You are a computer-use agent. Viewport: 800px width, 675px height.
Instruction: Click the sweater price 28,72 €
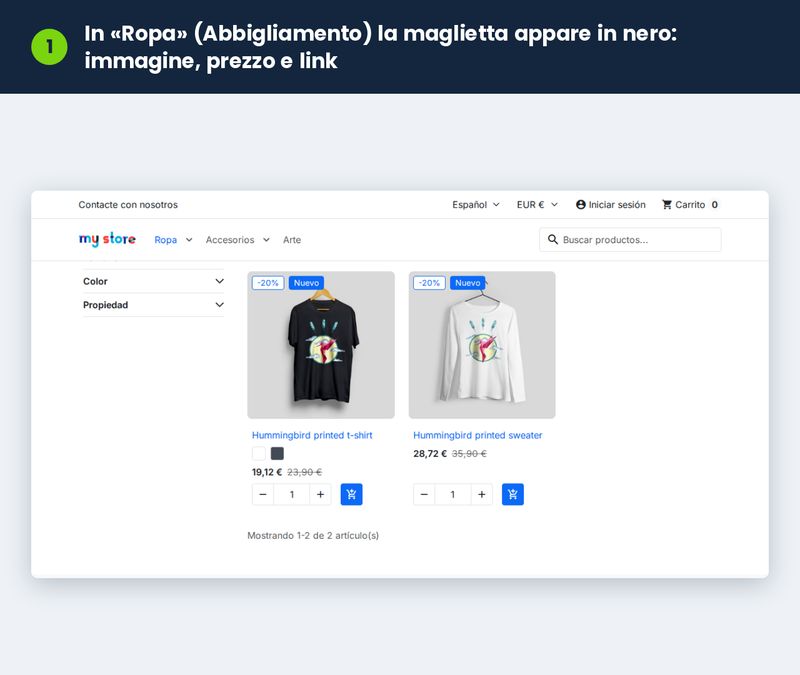(x=430, y=454)
